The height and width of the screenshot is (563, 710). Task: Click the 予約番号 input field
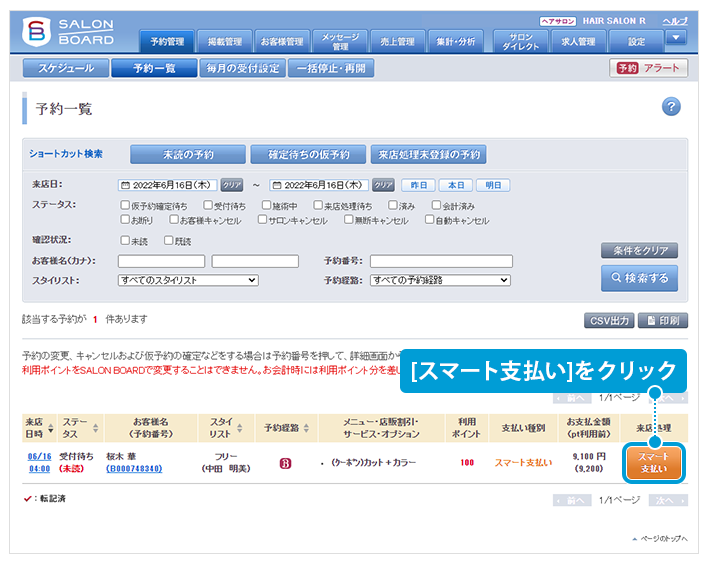441,261
